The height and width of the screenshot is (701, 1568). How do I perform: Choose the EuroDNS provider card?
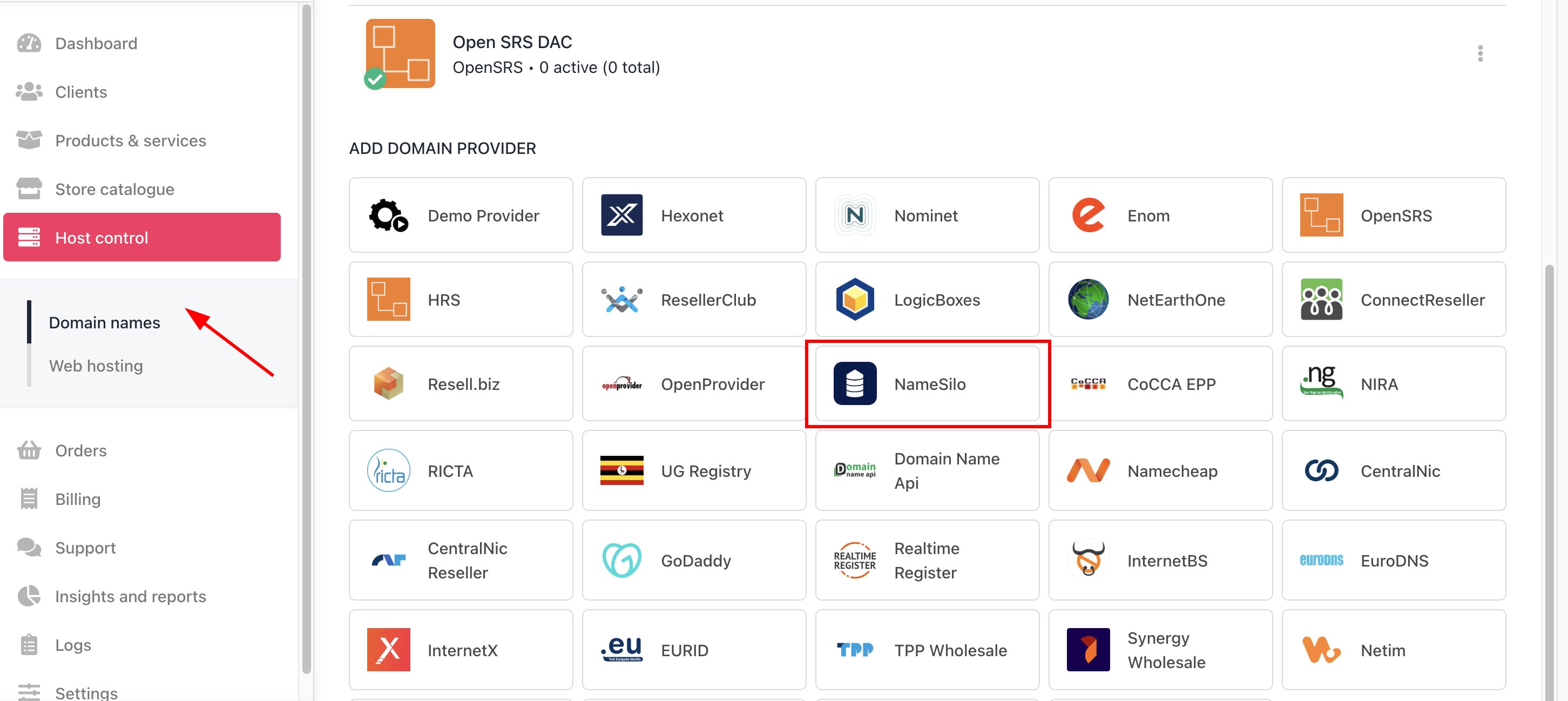point(1393,560)
